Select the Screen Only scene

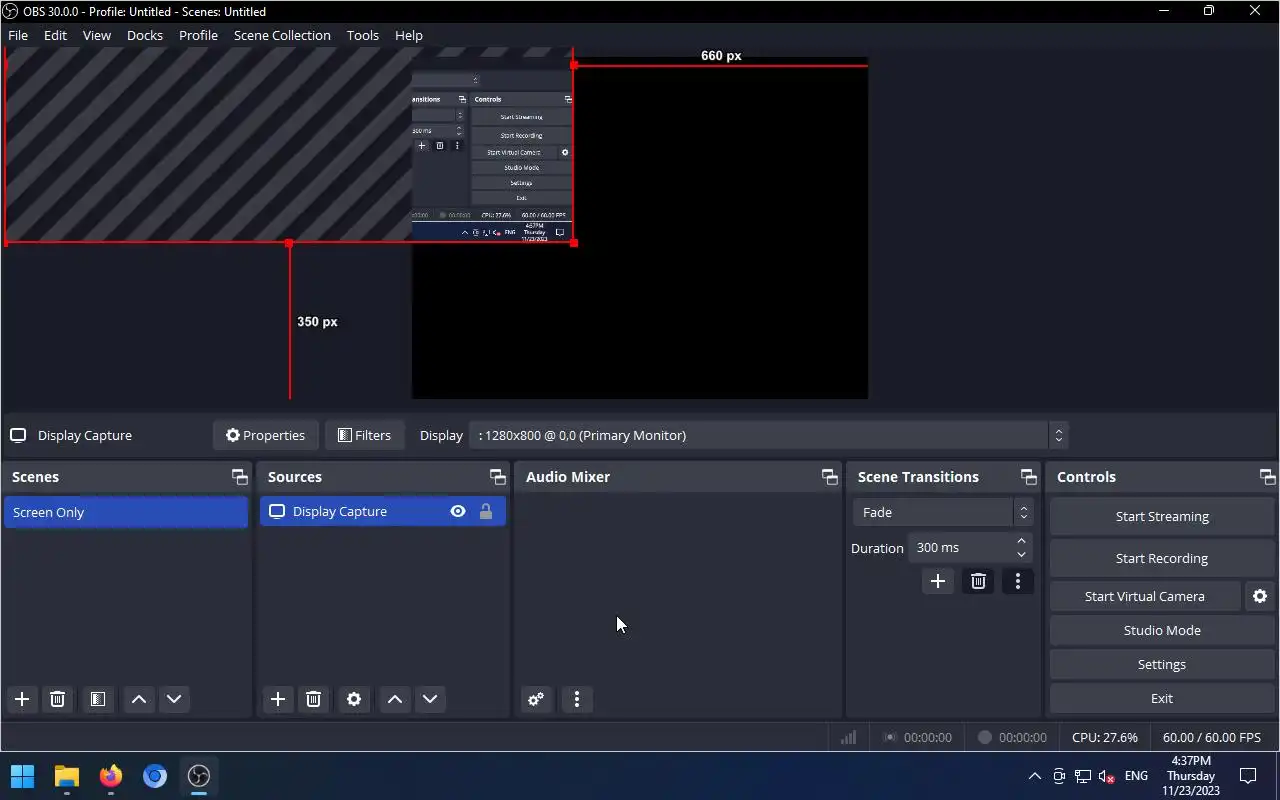pyautogui.click(x=126, y=512)
